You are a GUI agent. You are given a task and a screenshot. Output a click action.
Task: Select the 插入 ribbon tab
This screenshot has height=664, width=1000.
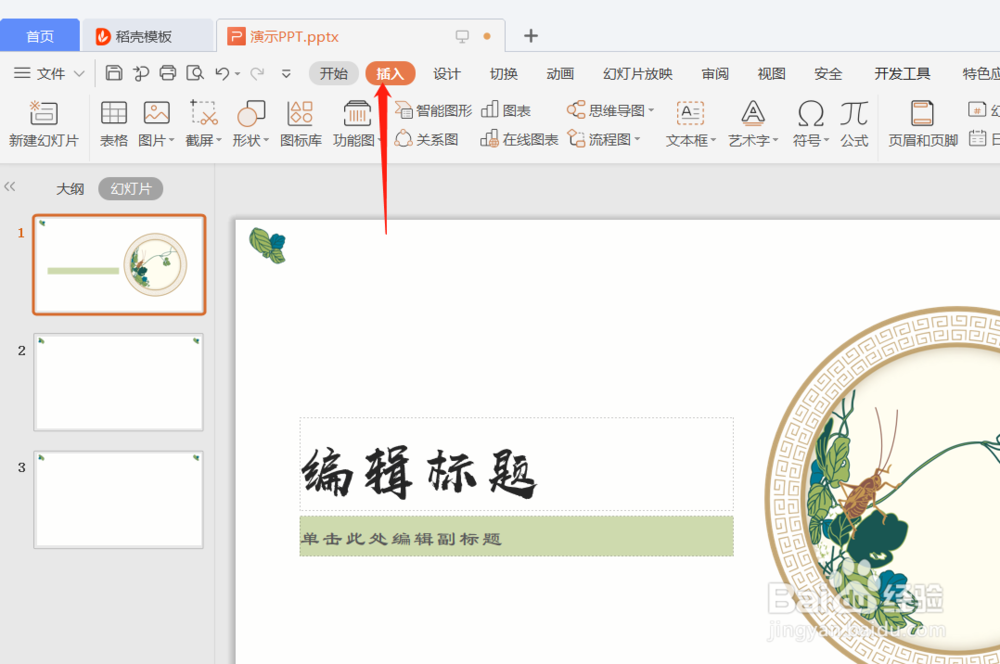point(390,73)
